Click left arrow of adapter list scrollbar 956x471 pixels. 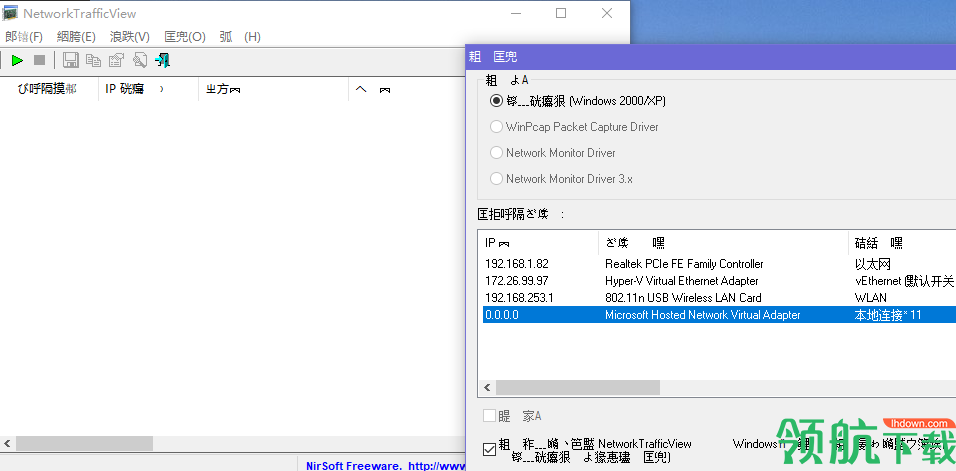(487, 388)
